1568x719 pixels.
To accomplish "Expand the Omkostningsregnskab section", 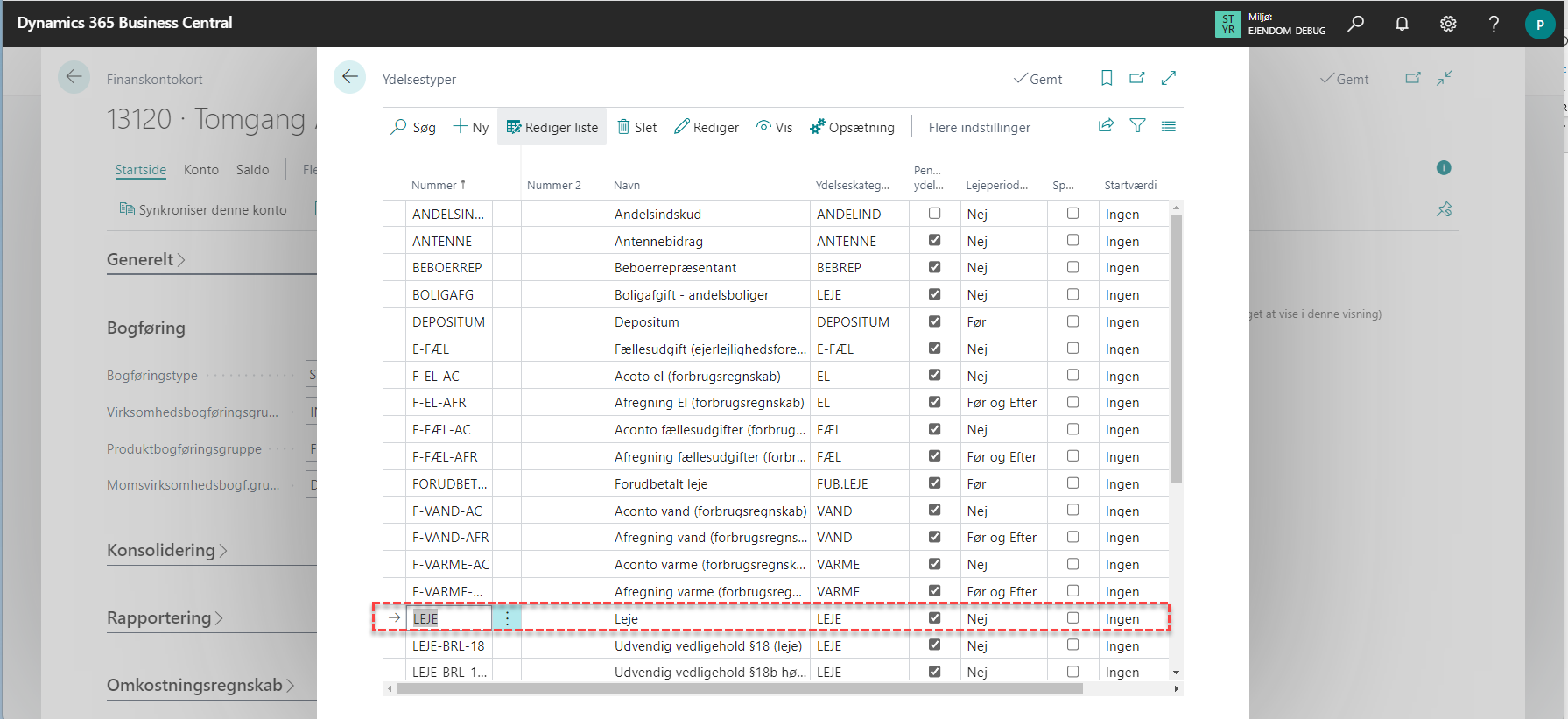I will pos(200,685).
